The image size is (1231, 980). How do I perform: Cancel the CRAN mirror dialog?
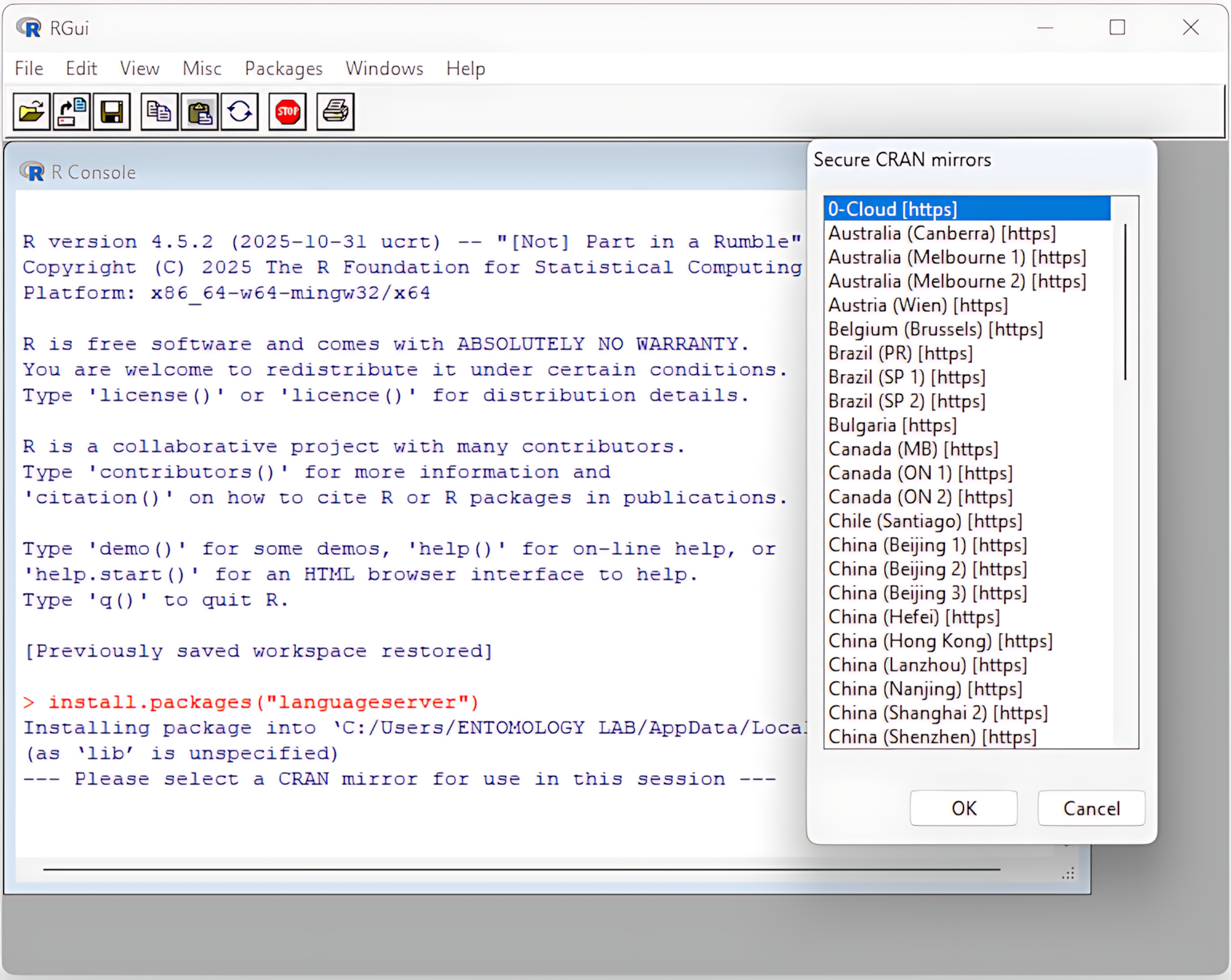(x=1091, y=808)
